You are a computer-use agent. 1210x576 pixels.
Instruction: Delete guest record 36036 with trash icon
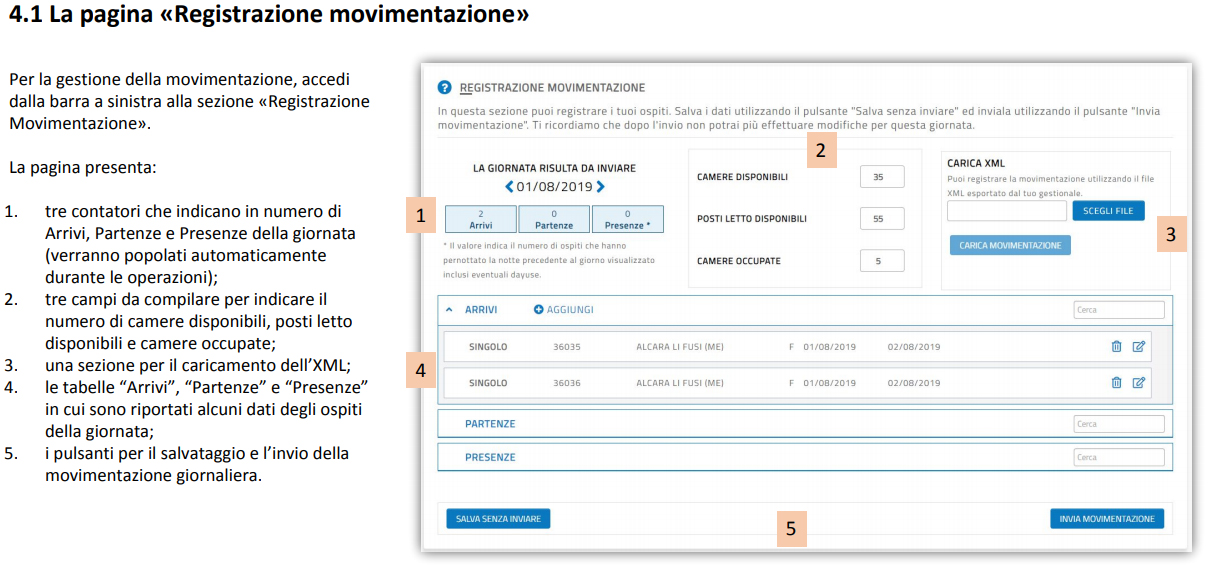click(x=1116, y=382)
